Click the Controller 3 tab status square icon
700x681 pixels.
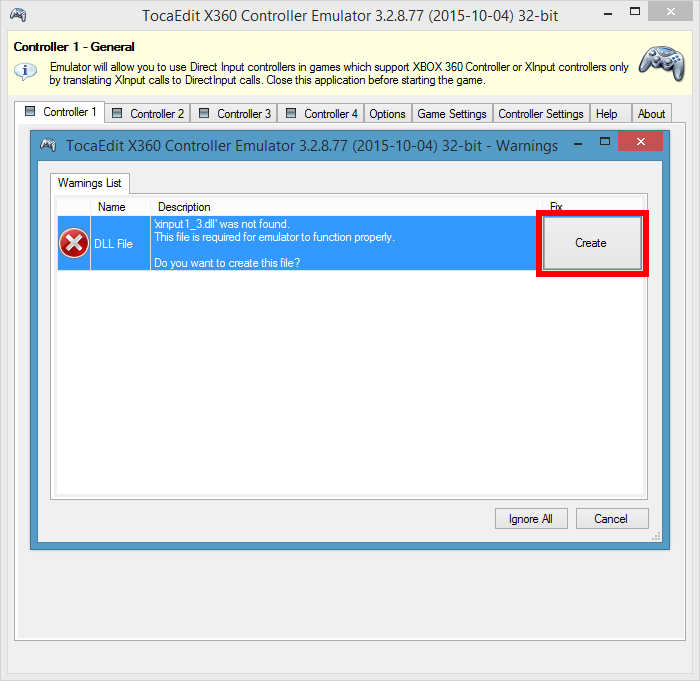[x=204, y=113]
